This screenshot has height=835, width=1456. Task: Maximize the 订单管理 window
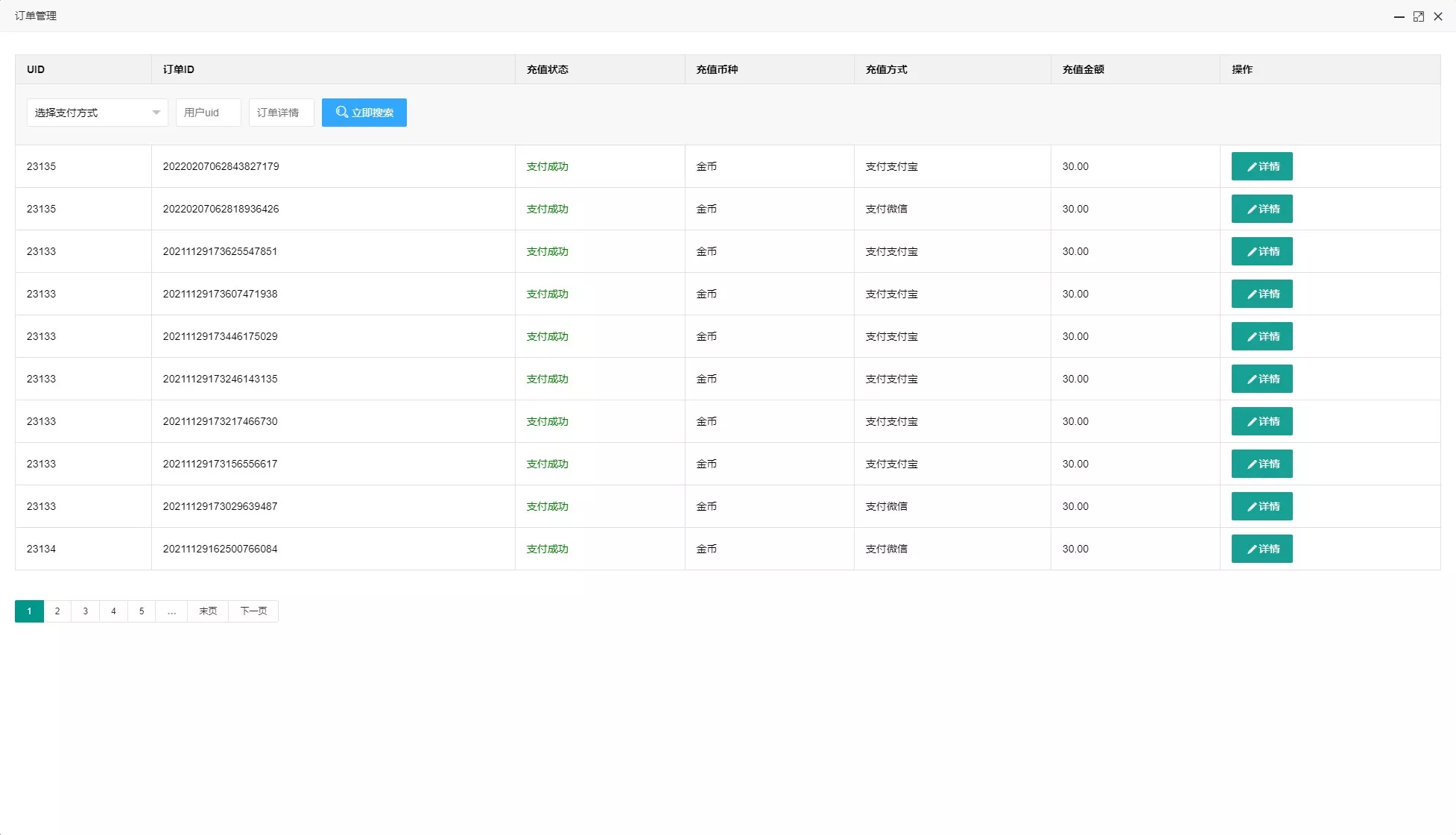[1419, 16]
